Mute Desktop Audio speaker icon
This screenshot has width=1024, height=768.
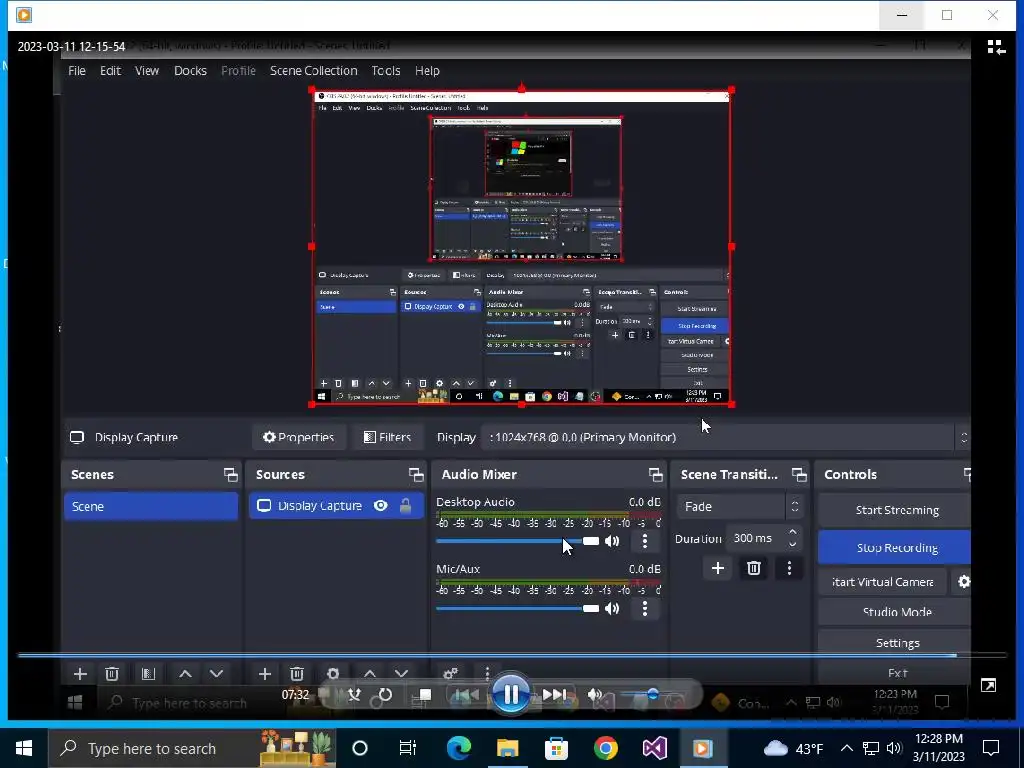[x=612, y=541]
